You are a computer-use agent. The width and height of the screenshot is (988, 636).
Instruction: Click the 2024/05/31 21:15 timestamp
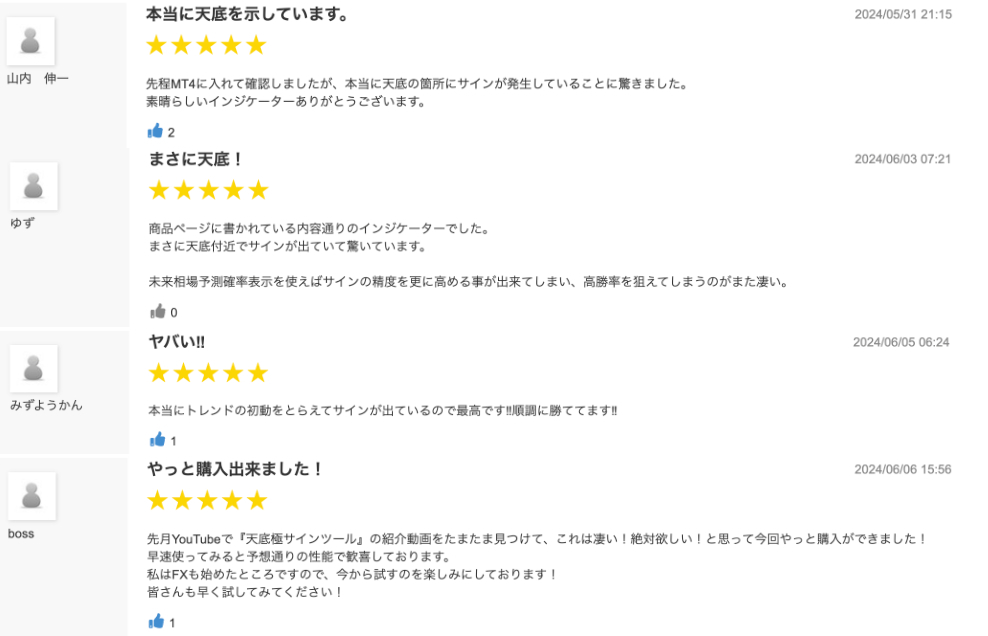point(903,15)
